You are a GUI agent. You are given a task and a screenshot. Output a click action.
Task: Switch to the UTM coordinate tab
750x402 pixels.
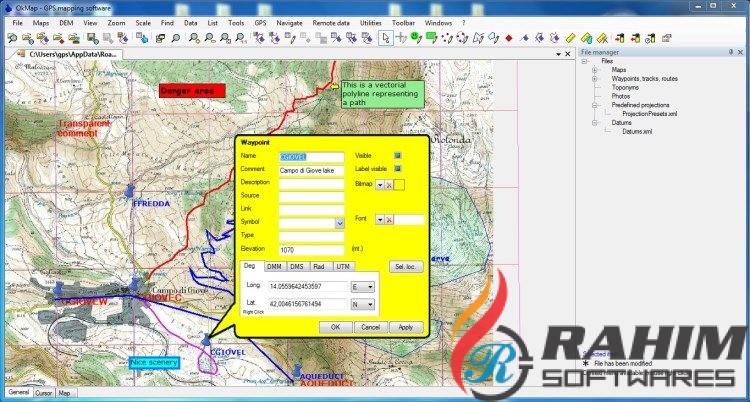tap(343, 267)
